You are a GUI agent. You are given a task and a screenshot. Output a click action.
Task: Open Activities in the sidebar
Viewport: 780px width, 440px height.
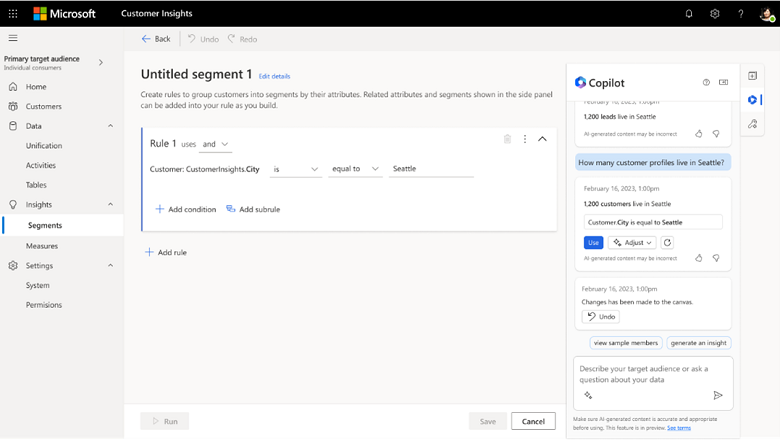point(41,165)
